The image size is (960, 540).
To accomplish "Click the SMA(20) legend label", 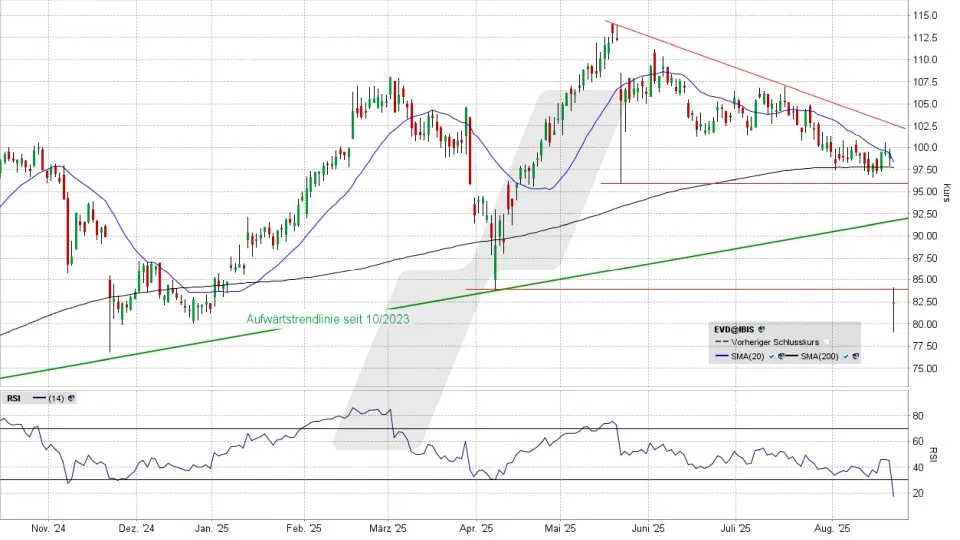I will (x=748, y=356).
